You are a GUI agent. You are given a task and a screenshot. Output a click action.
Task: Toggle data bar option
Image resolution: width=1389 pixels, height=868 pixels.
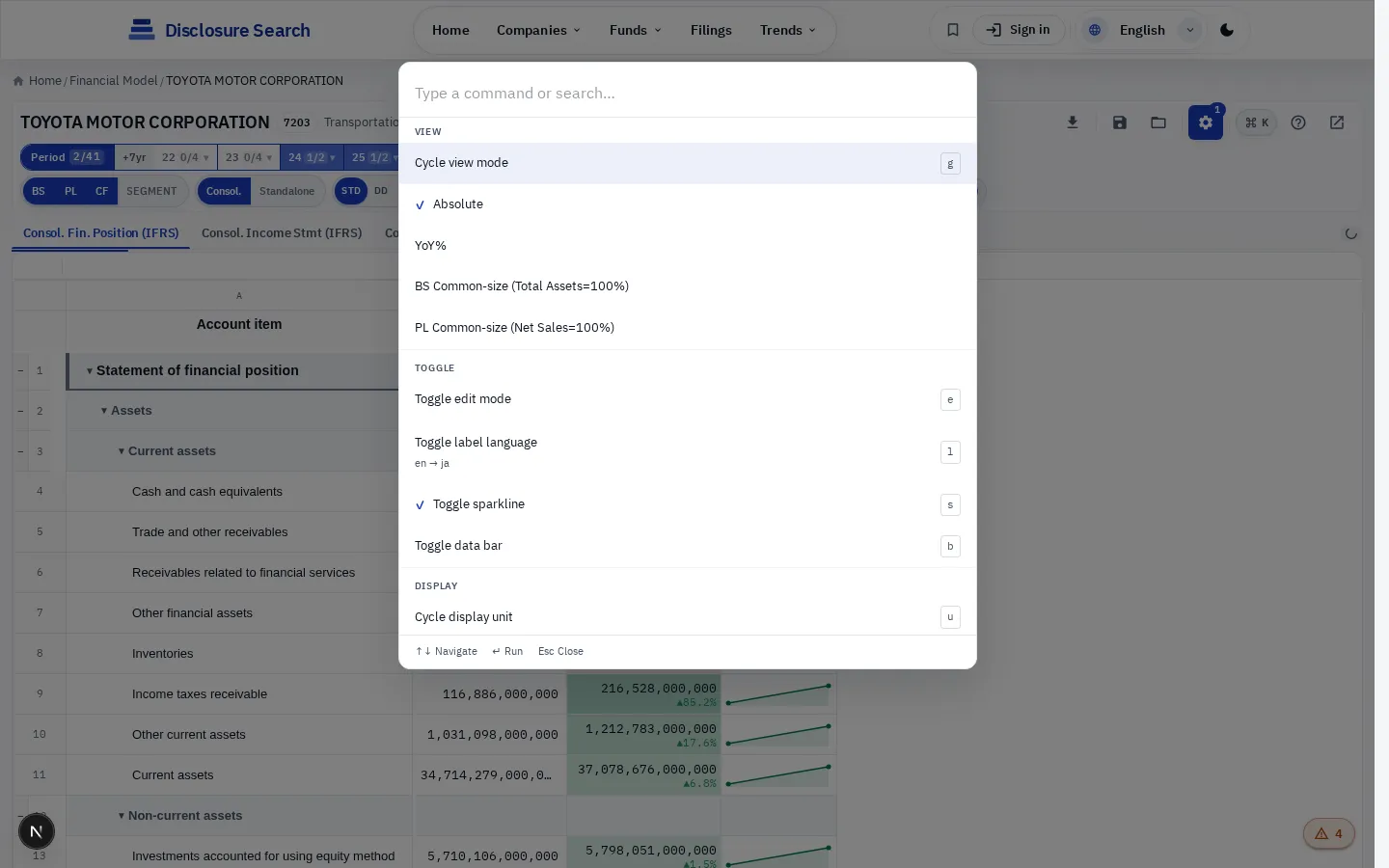688,546
